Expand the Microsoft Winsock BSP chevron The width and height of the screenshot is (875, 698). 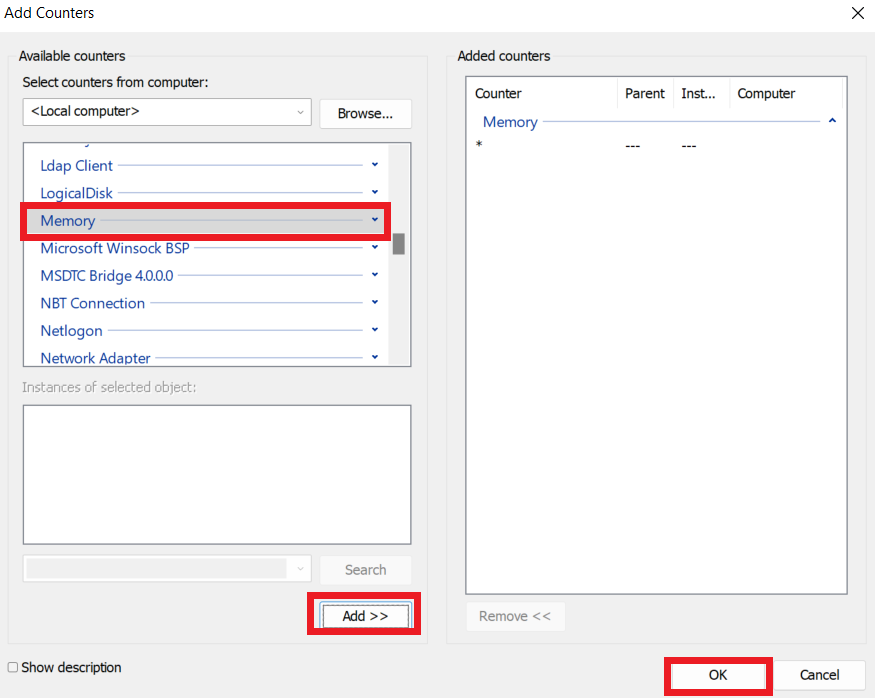tap(375, 248)
